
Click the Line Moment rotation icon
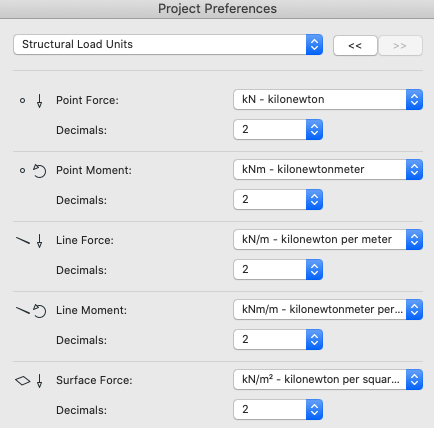pos(40,311)
